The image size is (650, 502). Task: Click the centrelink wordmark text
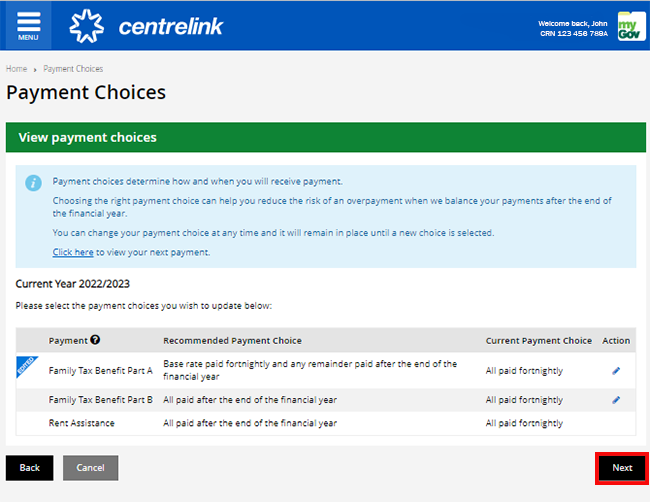coord(171,27)
